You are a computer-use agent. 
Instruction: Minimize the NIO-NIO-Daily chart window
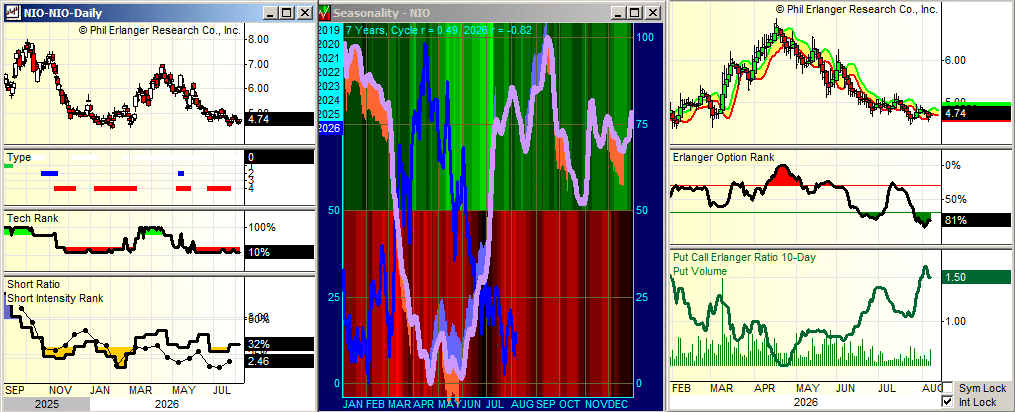[x=273, y=12]
